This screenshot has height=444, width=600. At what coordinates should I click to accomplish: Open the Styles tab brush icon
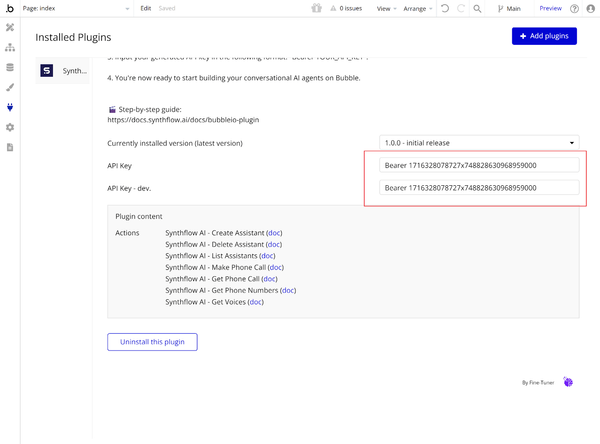[10, 87]
